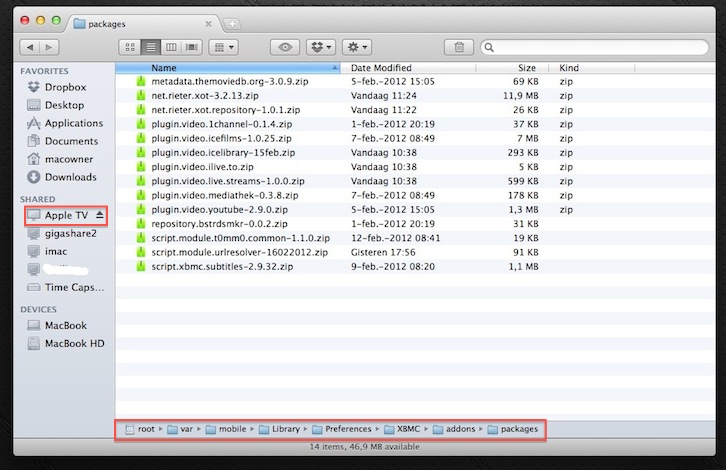Select Applications in Favorites sidebar
This screenshot has width=726, height=470.
73,123
